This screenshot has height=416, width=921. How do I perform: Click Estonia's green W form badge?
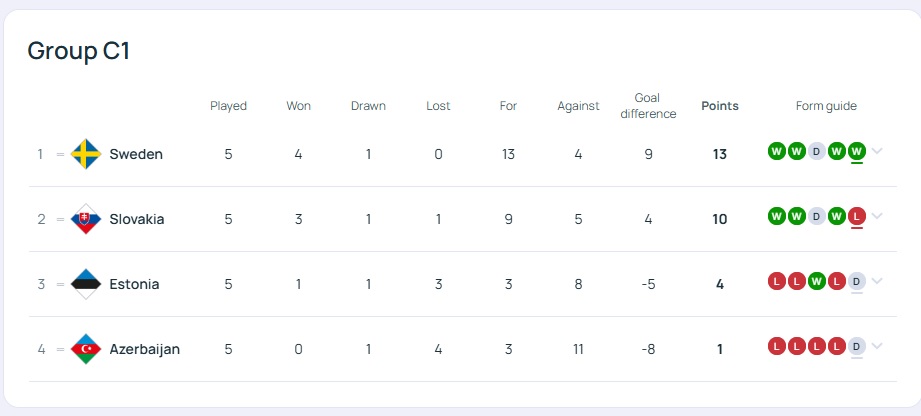coord(816,281)
